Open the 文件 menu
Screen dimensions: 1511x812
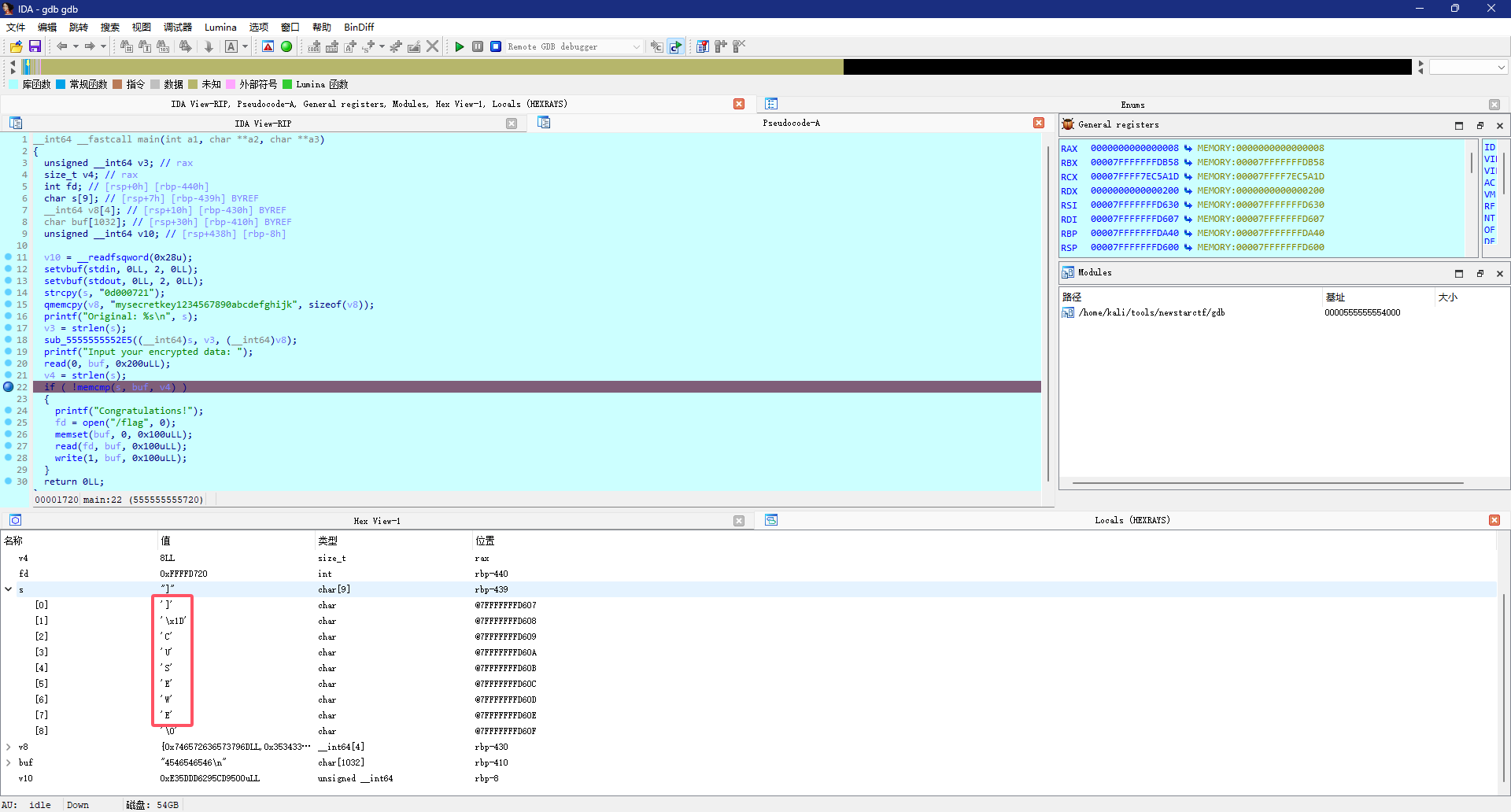(x=16, y=27)
